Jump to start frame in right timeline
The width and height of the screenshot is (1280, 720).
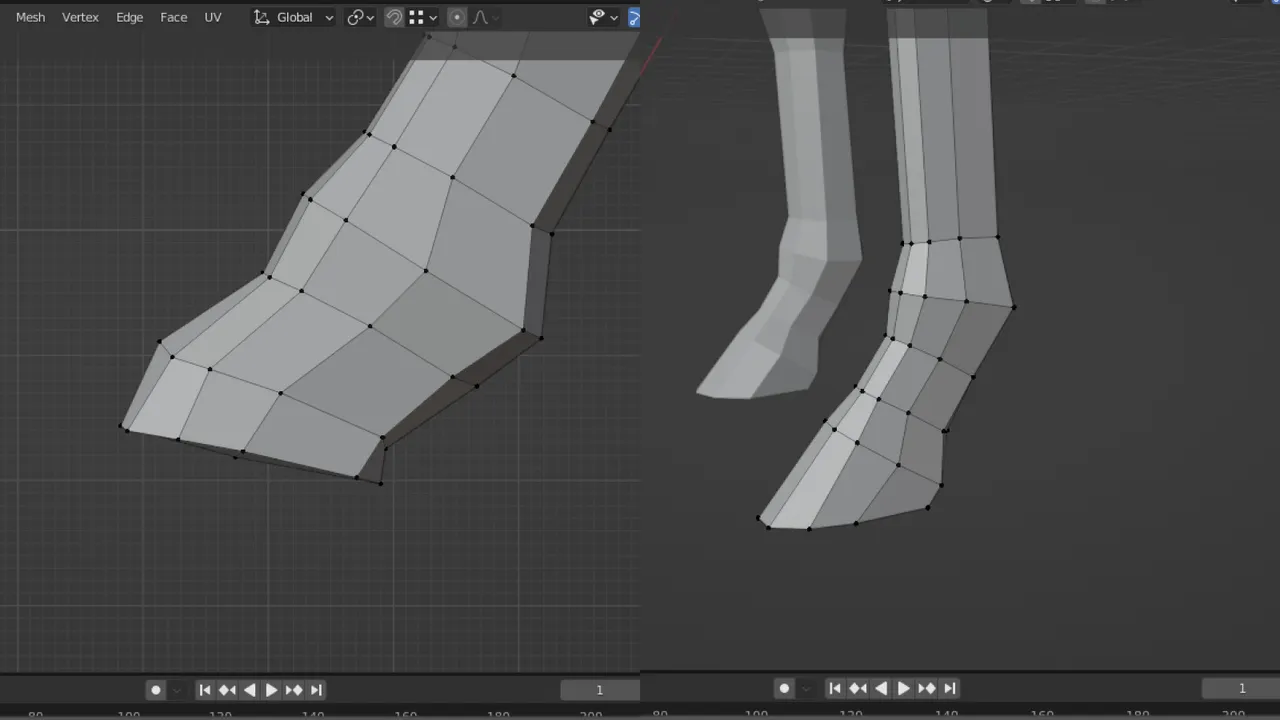coord(835,688)
